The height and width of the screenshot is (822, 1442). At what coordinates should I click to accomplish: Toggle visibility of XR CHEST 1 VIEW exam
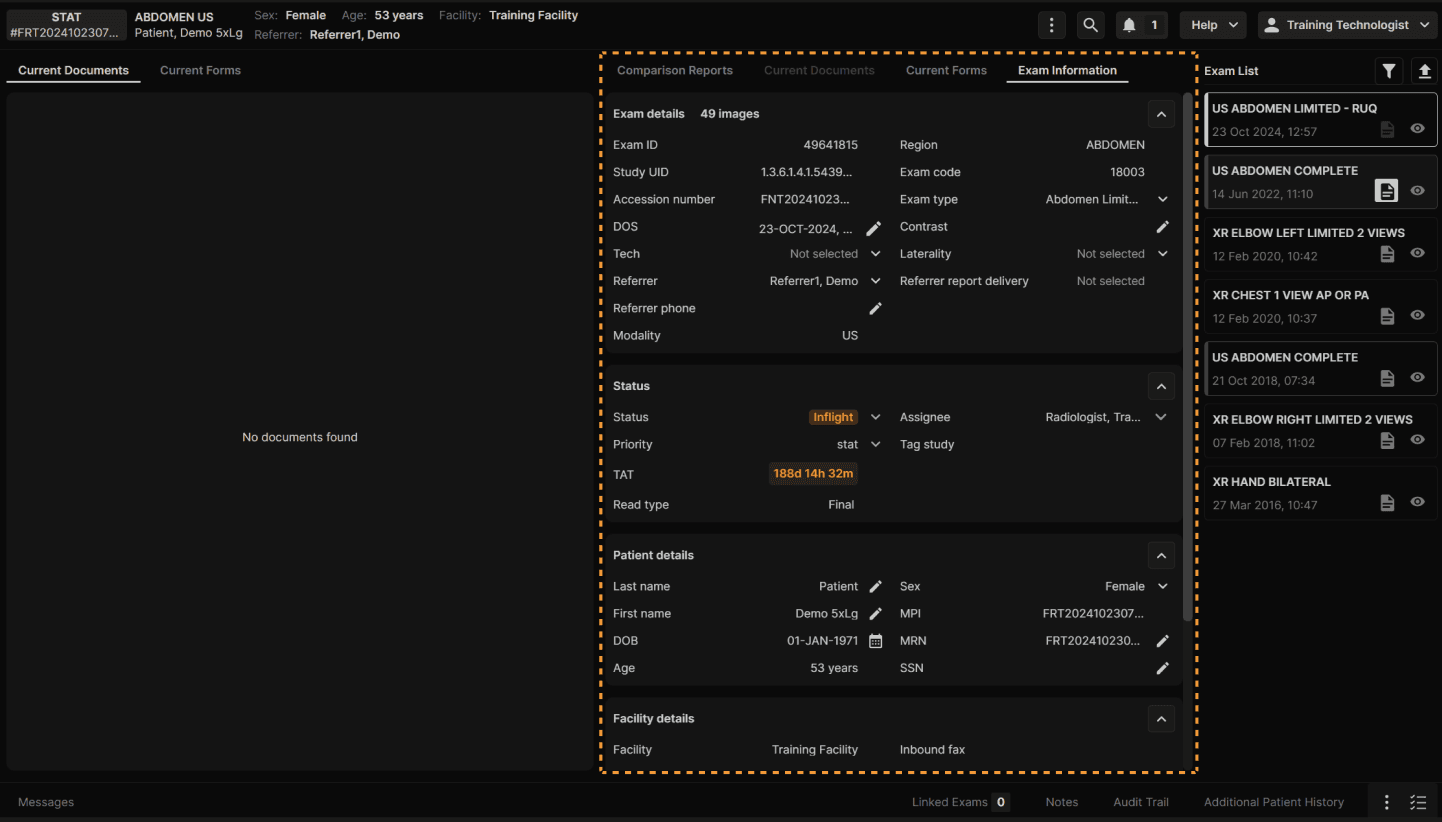(1417, 315)
